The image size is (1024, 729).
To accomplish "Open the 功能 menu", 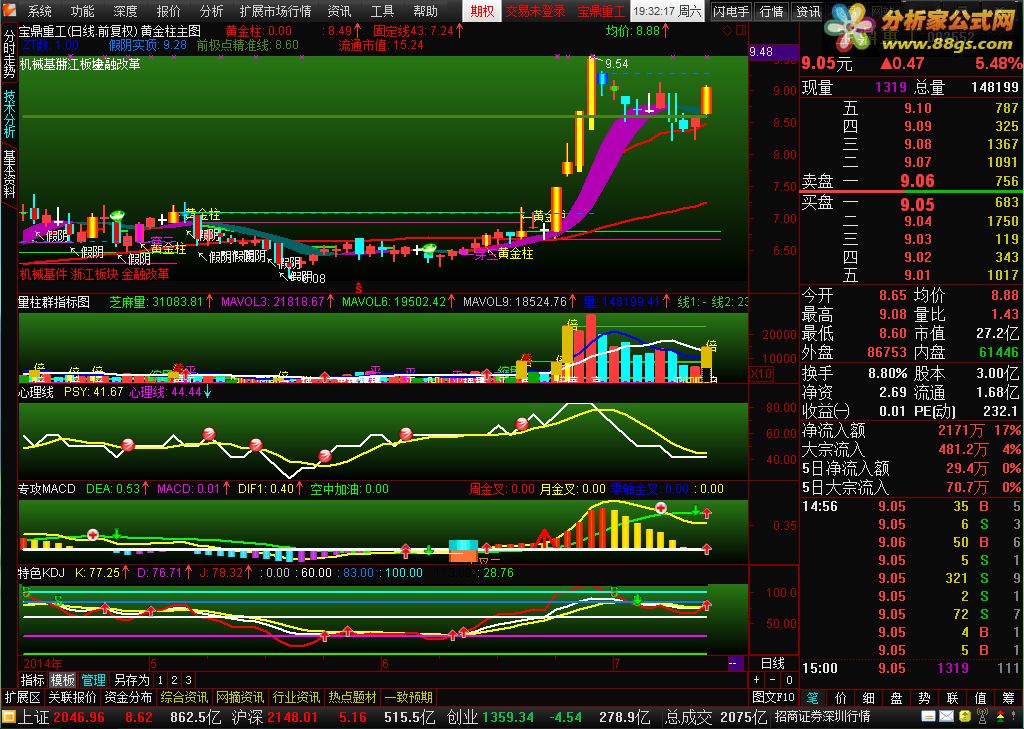I will pos(82,11).
